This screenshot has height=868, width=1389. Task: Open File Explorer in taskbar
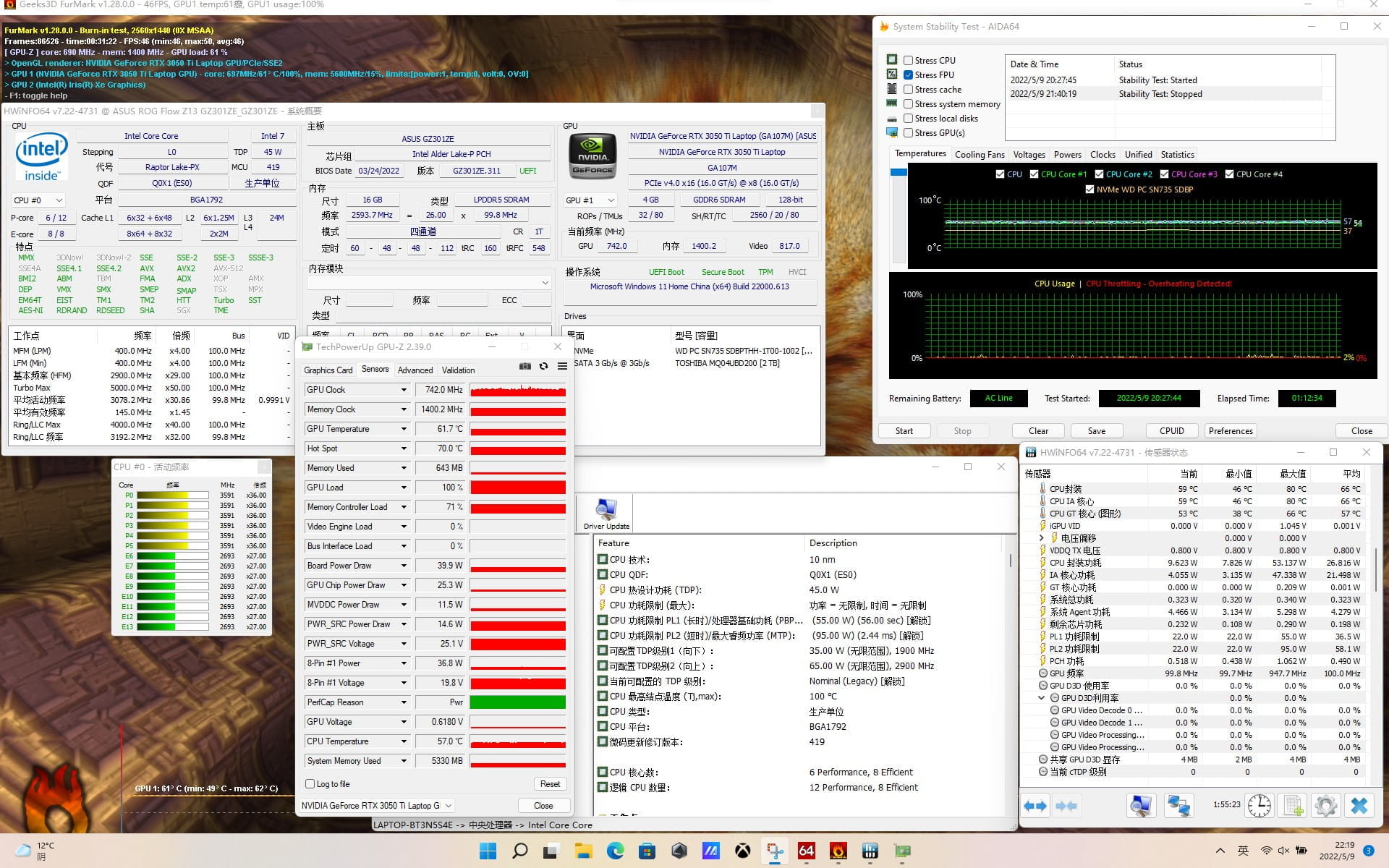pyautogui.click(x=583, y=851)
